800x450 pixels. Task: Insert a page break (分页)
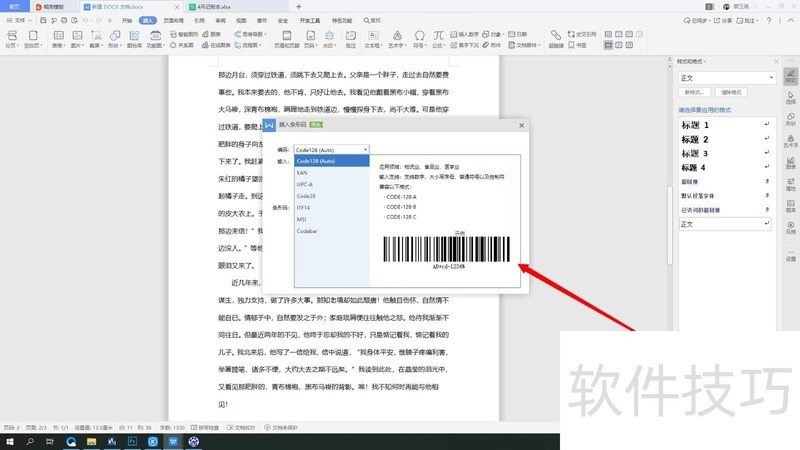[x=12, y=39]
